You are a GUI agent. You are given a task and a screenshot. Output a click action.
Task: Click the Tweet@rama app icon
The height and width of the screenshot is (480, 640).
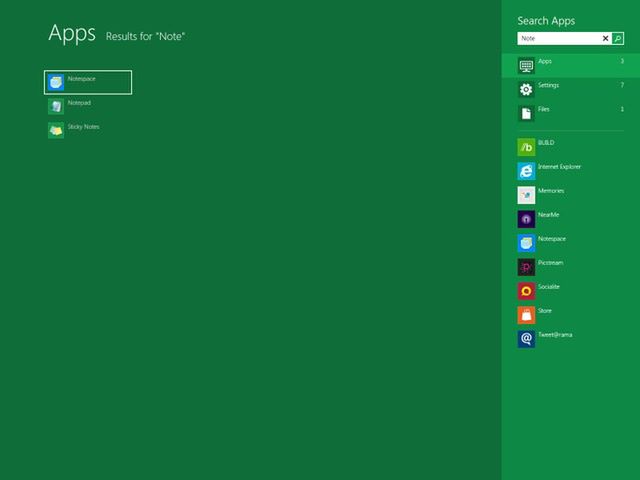(526, 339)
